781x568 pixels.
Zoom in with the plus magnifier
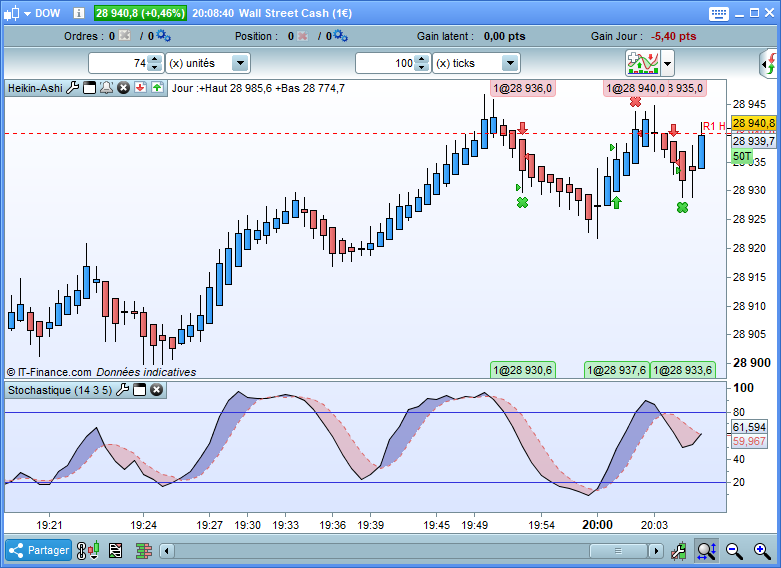762,551
